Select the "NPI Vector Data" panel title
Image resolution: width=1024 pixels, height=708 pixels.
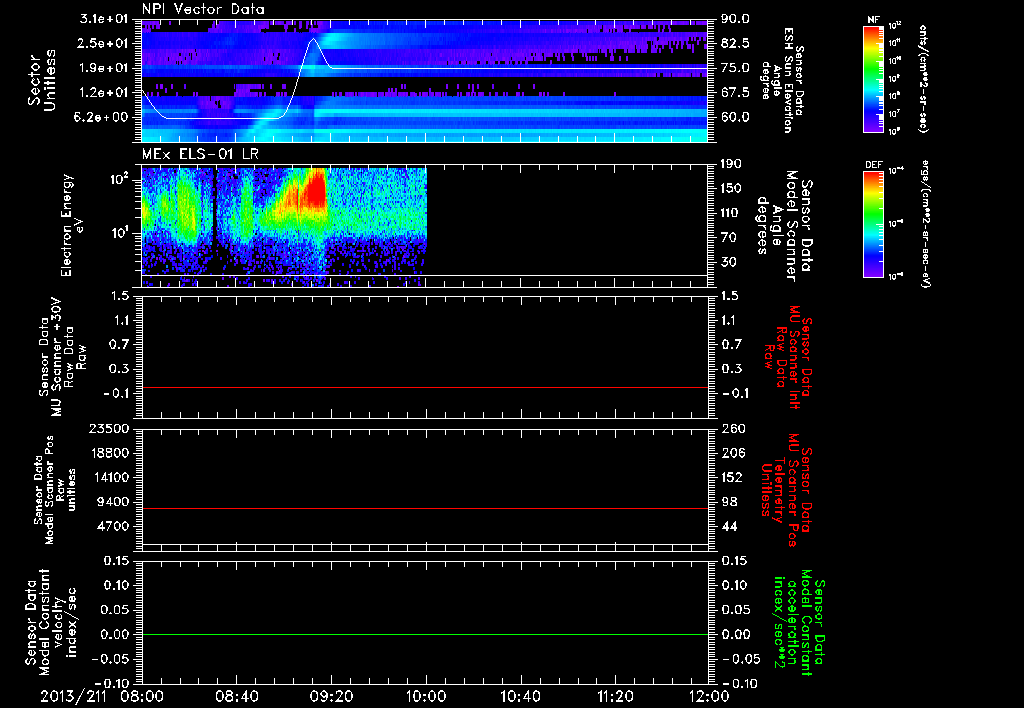pyautogui.click(x=204, y=9)
